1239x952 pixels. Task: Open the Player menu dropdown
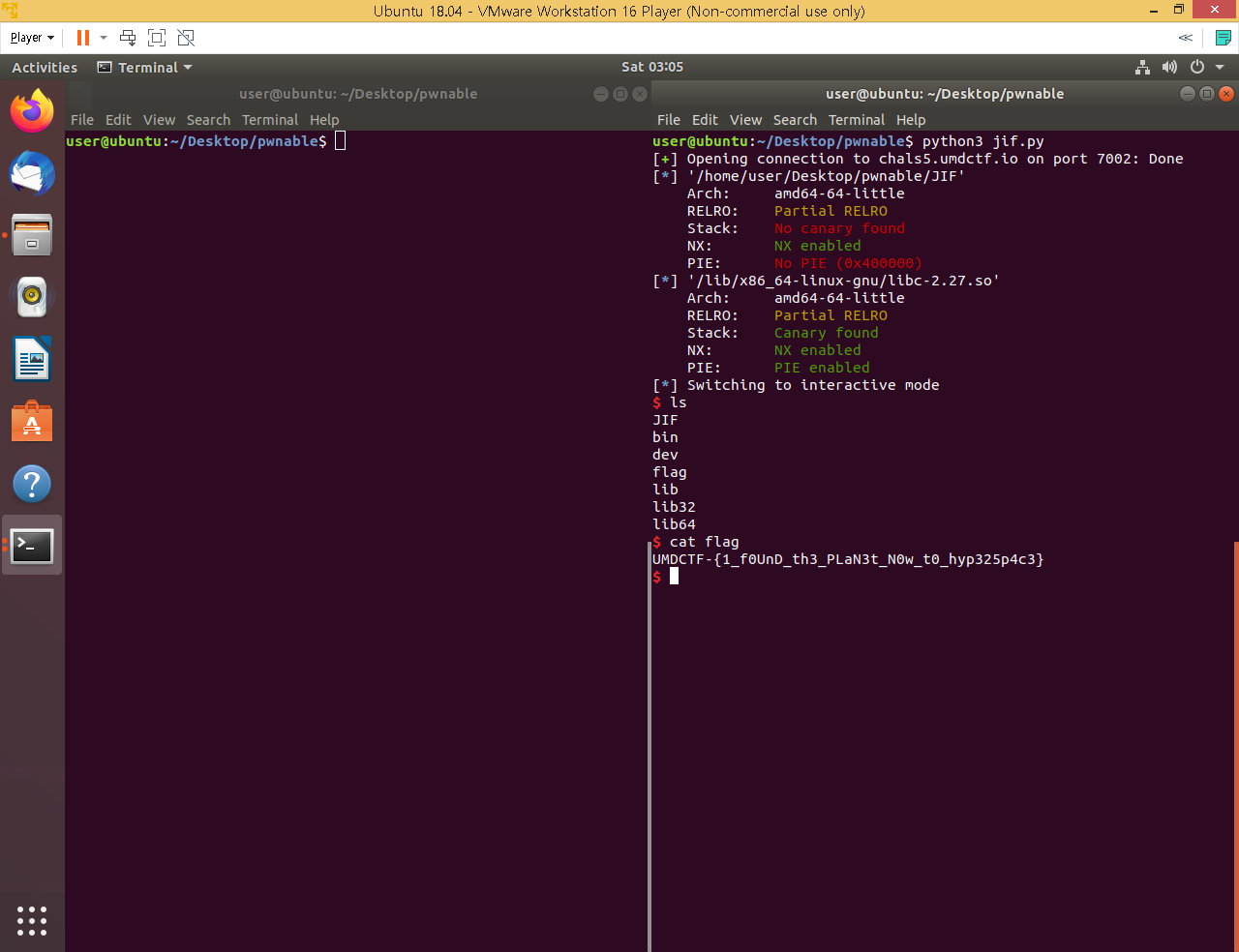pos(32,38)
